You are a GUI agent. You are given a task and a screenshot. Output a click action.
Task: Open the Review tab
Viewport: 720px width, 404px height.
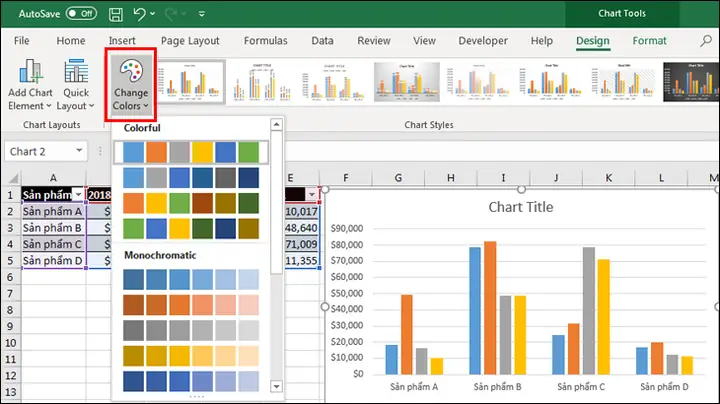[374, 40]
